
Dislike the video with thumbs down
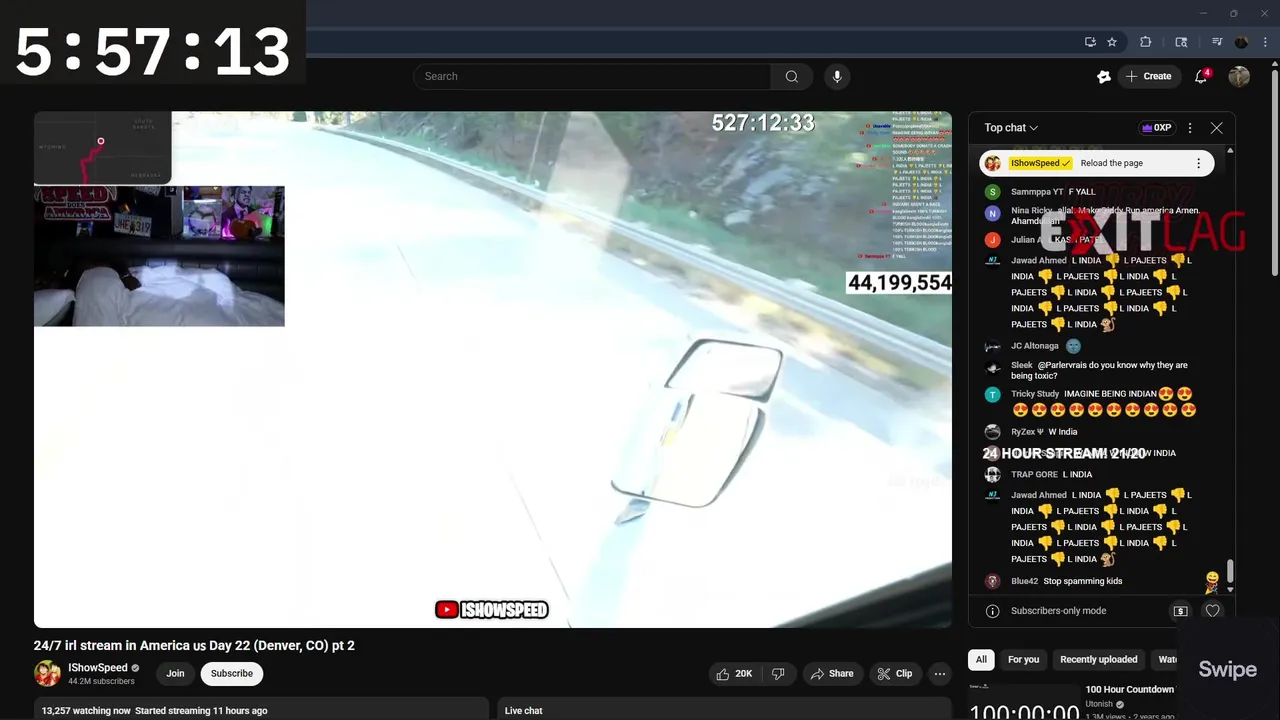(778, 674)
